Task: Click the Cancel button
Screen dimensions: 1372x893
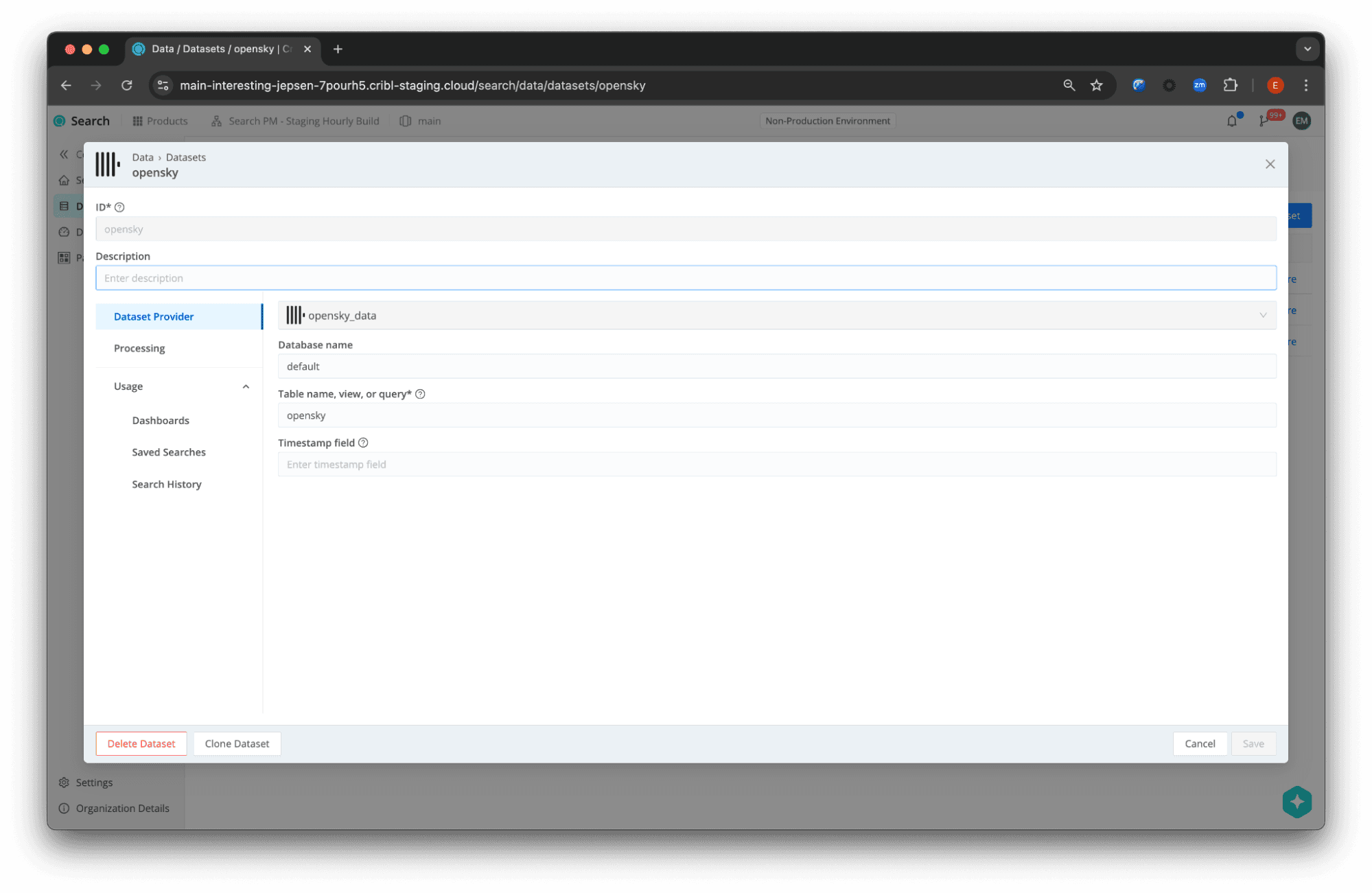Action: coord(1199,743)
